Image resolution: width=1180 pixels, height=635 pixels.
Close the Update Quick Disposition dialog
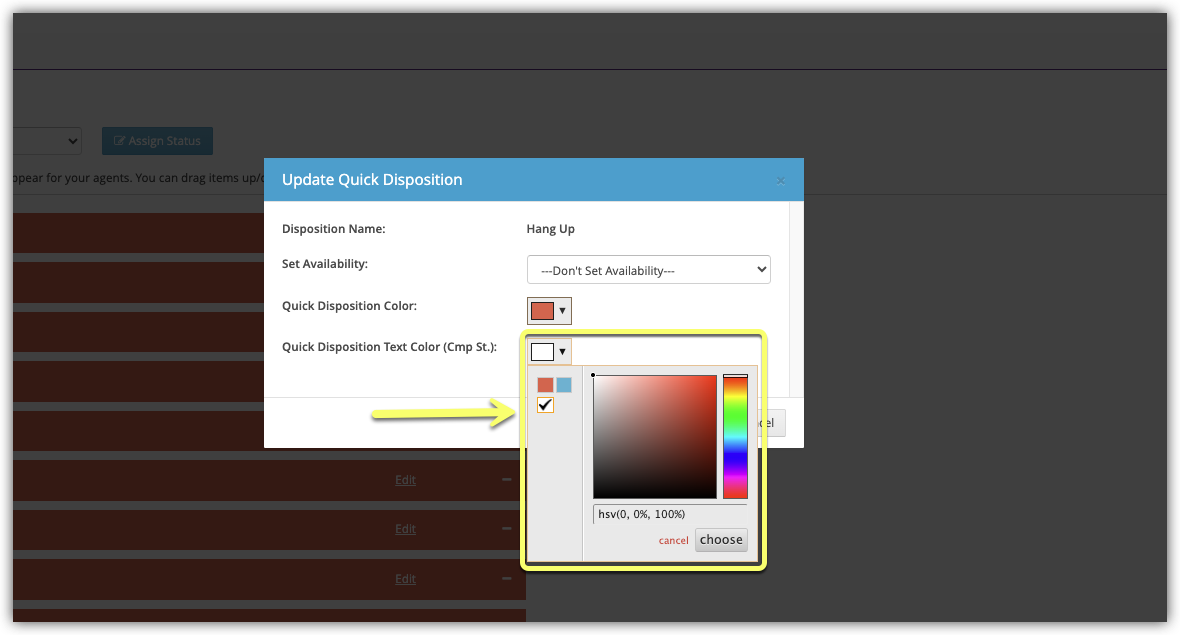click(780, 181)
